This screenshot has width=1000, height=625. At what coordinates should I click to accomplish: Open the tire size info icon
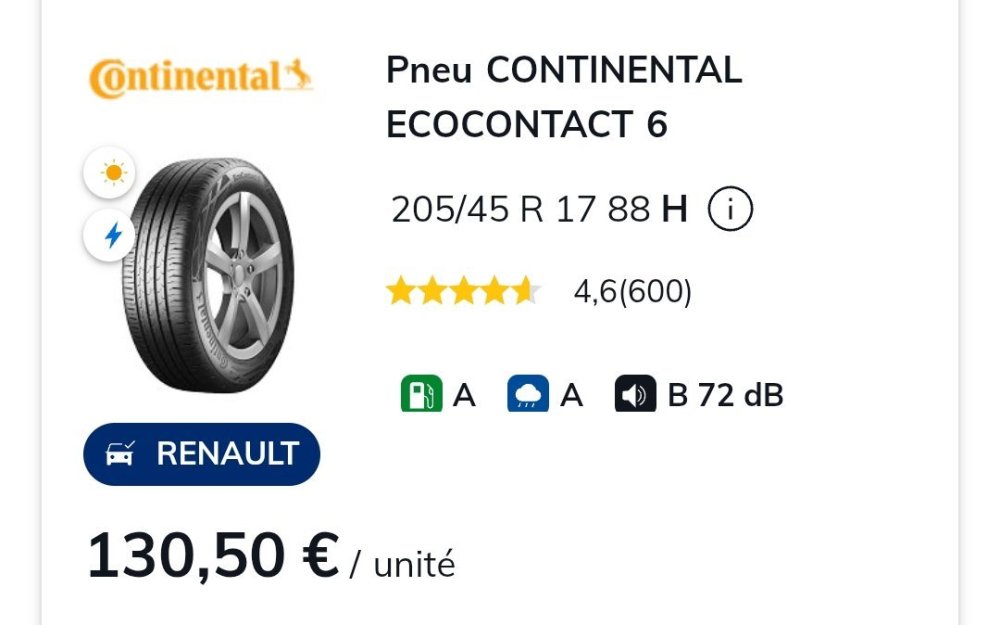click(x=730, y=210)
